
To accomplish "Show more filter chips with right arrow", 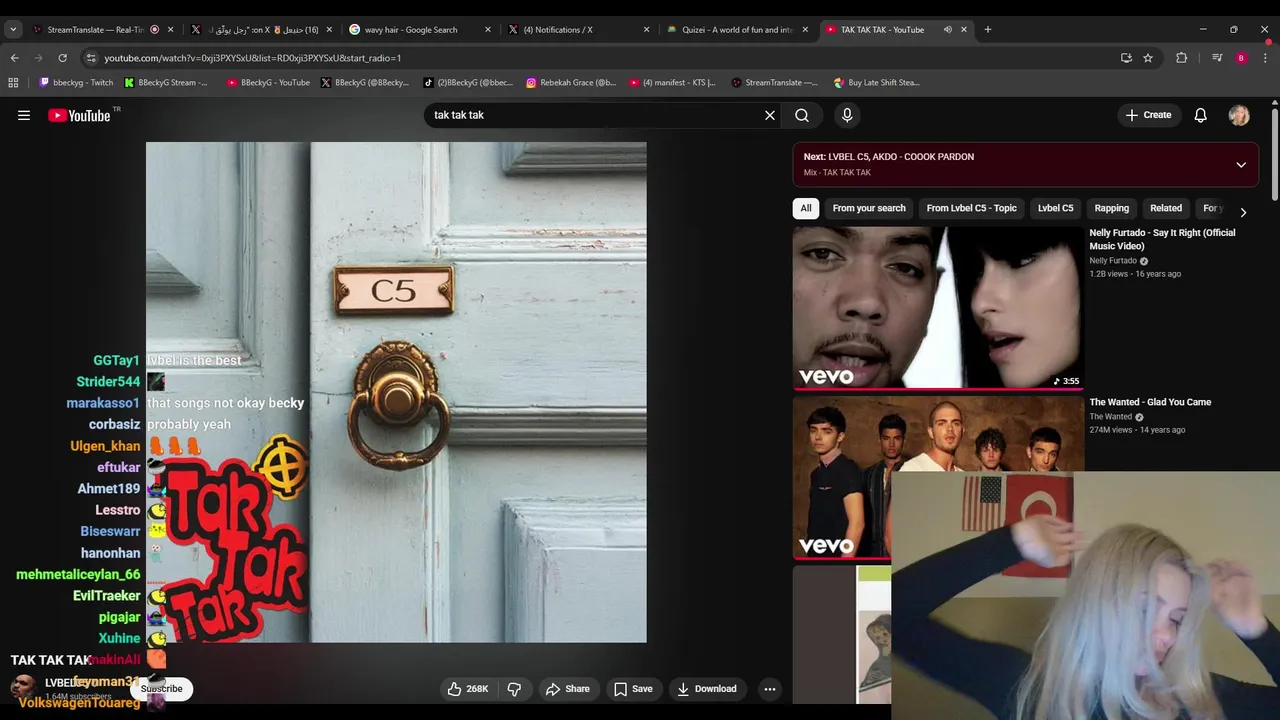I will (x=1243, y=212).
